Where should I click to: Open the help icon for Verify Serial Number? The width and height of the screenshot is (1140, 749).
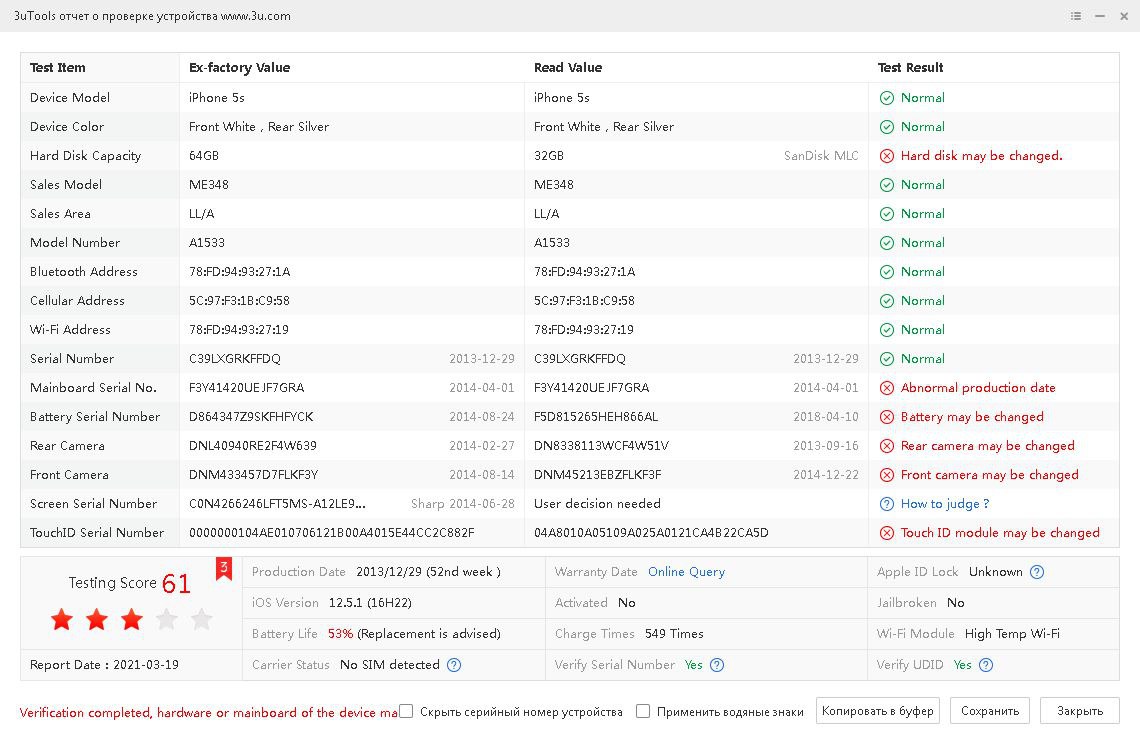point(717,665)
